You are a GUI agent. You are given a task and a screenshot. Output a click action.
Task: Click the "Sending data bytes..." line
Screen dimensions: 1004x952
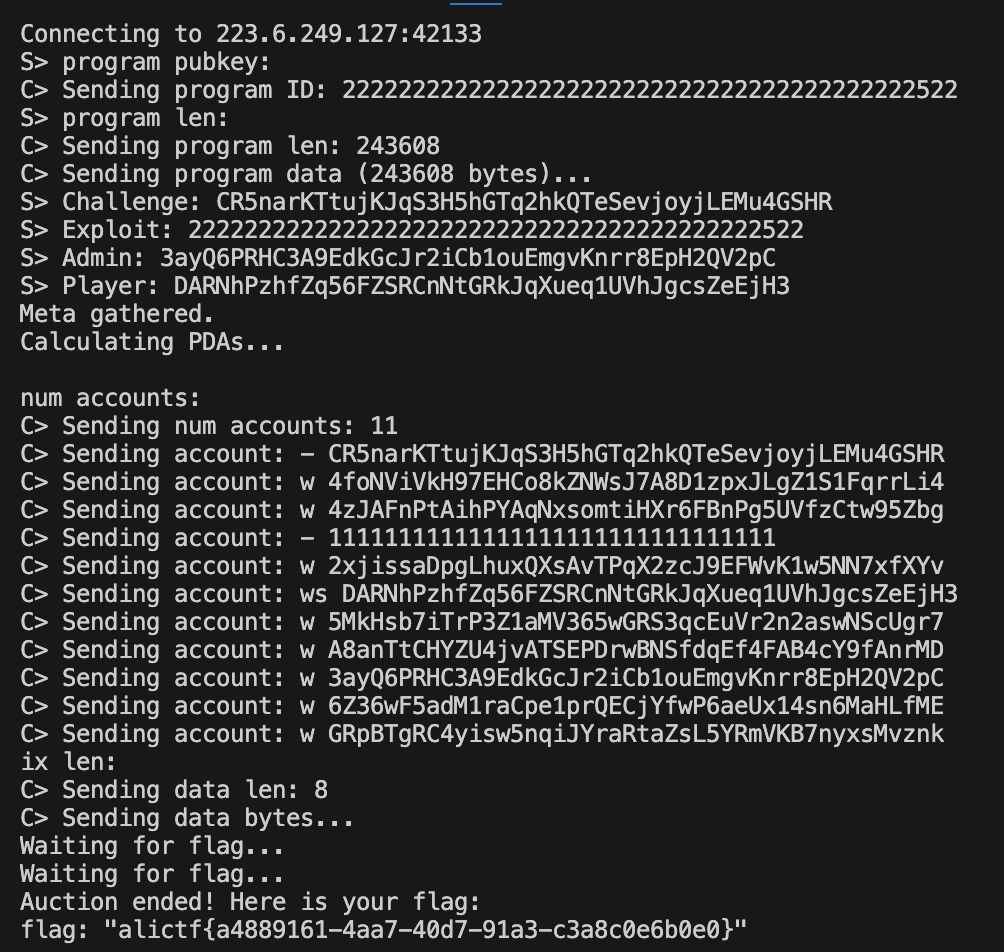pyautogui.click(x=187, y=818)
